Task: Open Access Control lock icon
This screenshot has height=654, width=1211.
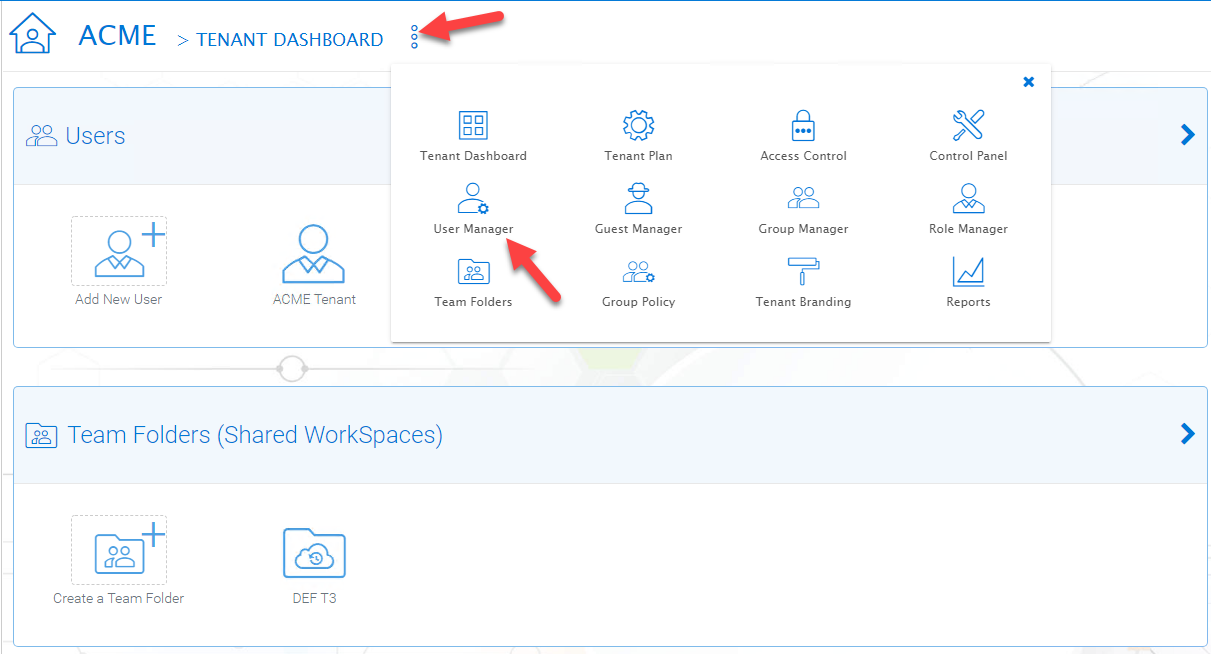Action: [x=803, y=125]
